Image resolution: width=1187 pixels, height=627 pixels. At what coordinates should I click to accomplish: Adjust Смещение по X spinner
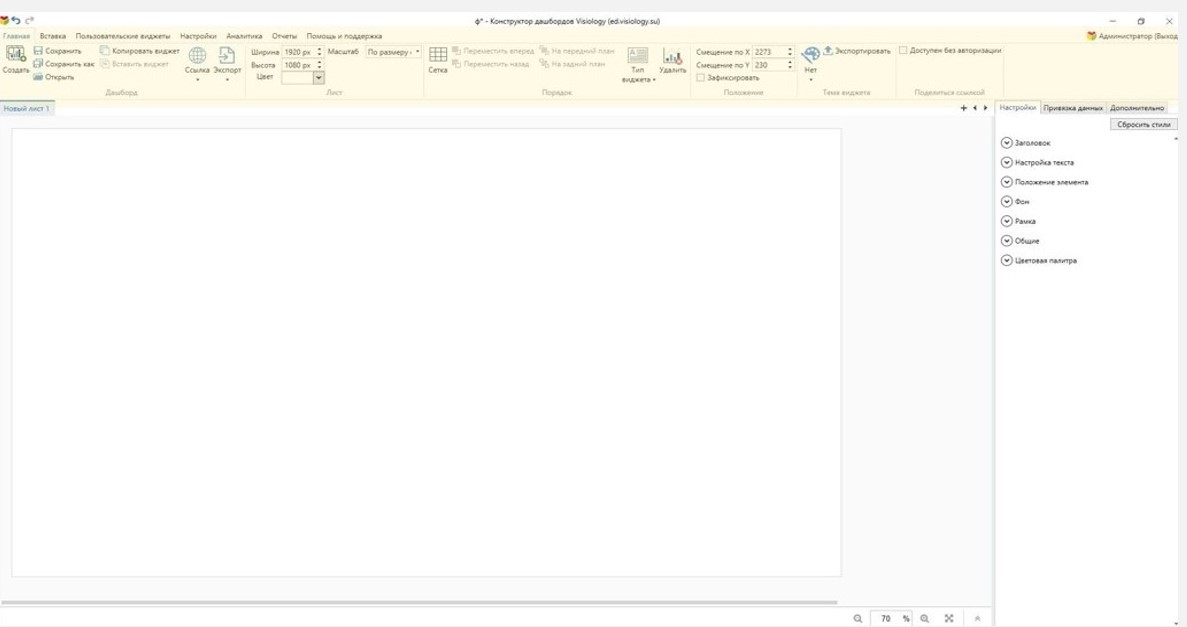(x=790, y=51)
